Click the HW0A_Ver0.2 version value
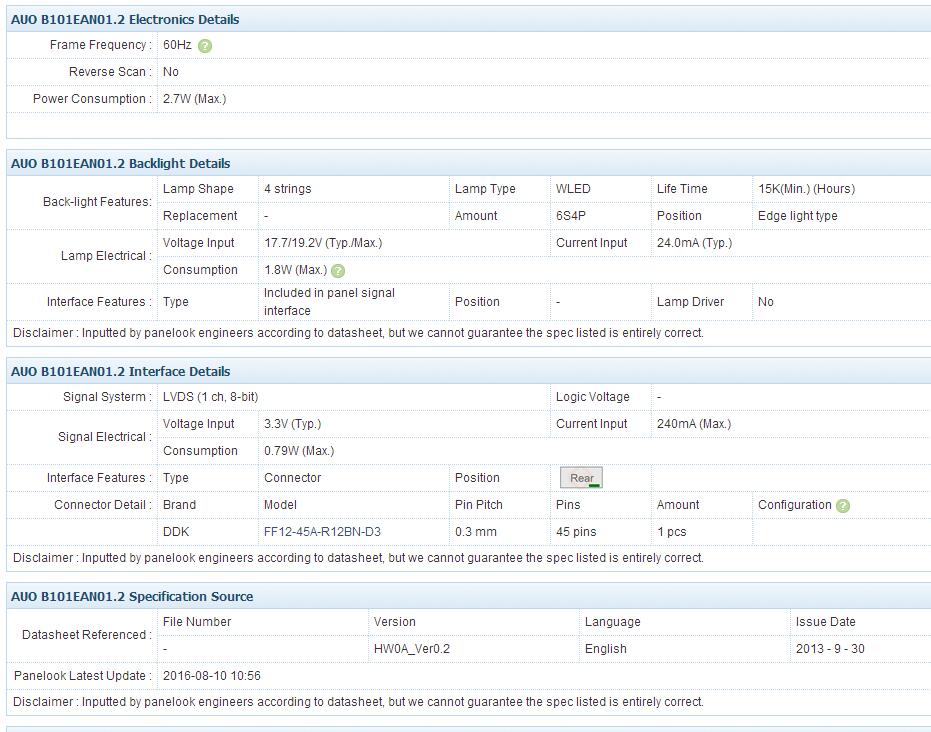This screenshot has height=732, width=931. tap(411, 649)
